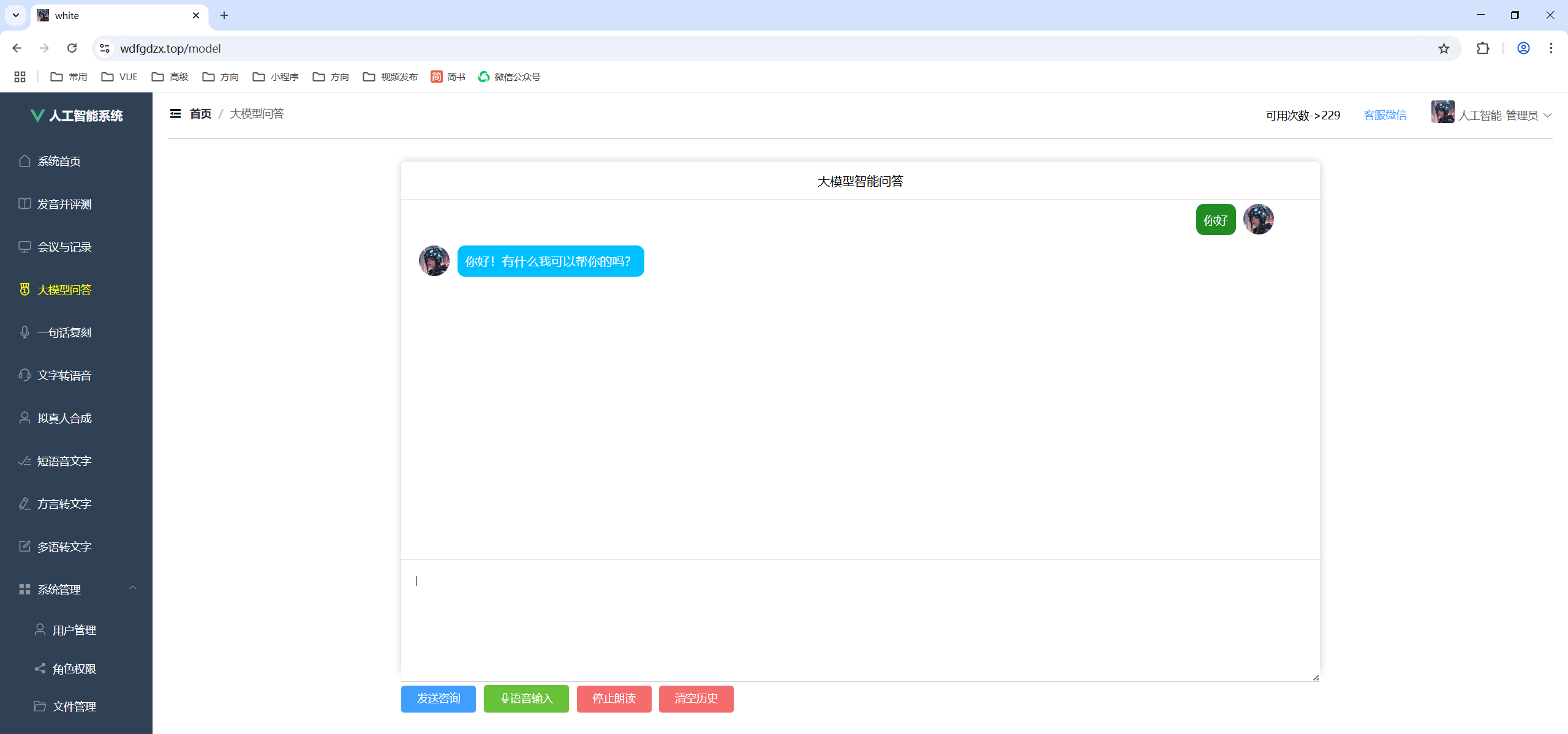Click the 语音输入 voice button
The width and height of the screenshot is (1568, 734).
tap(526, 698)
